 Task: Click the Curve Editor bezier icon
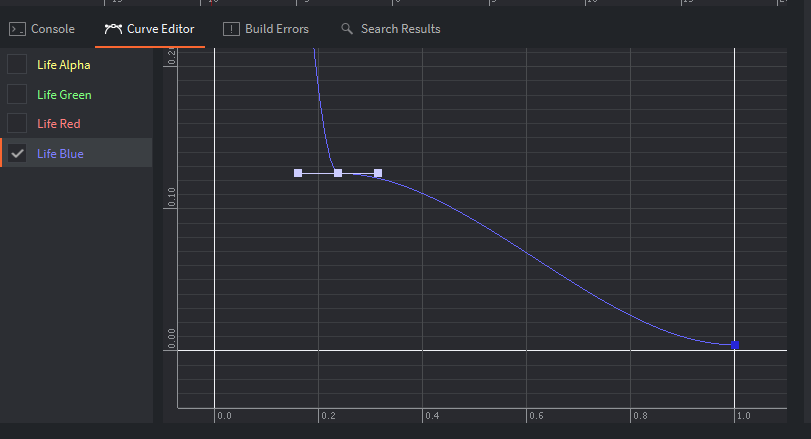tap(113, 29)
